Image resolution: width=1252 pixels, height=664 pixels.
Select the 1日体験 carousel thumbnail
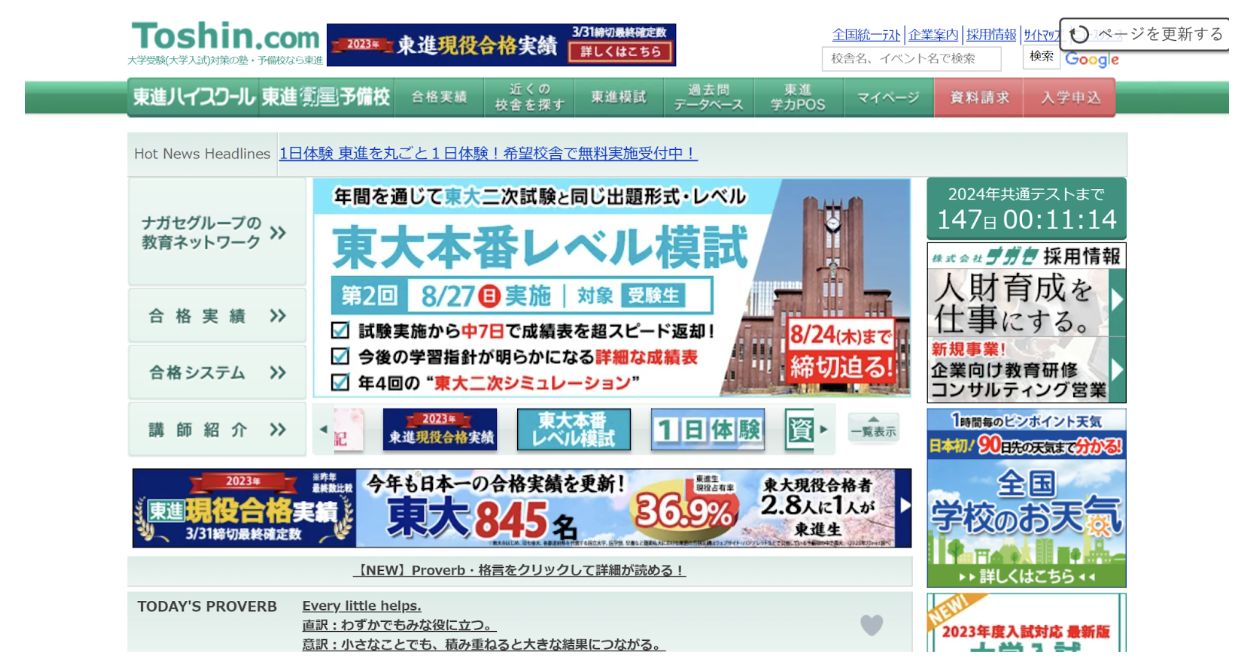[x=708, y=430]
